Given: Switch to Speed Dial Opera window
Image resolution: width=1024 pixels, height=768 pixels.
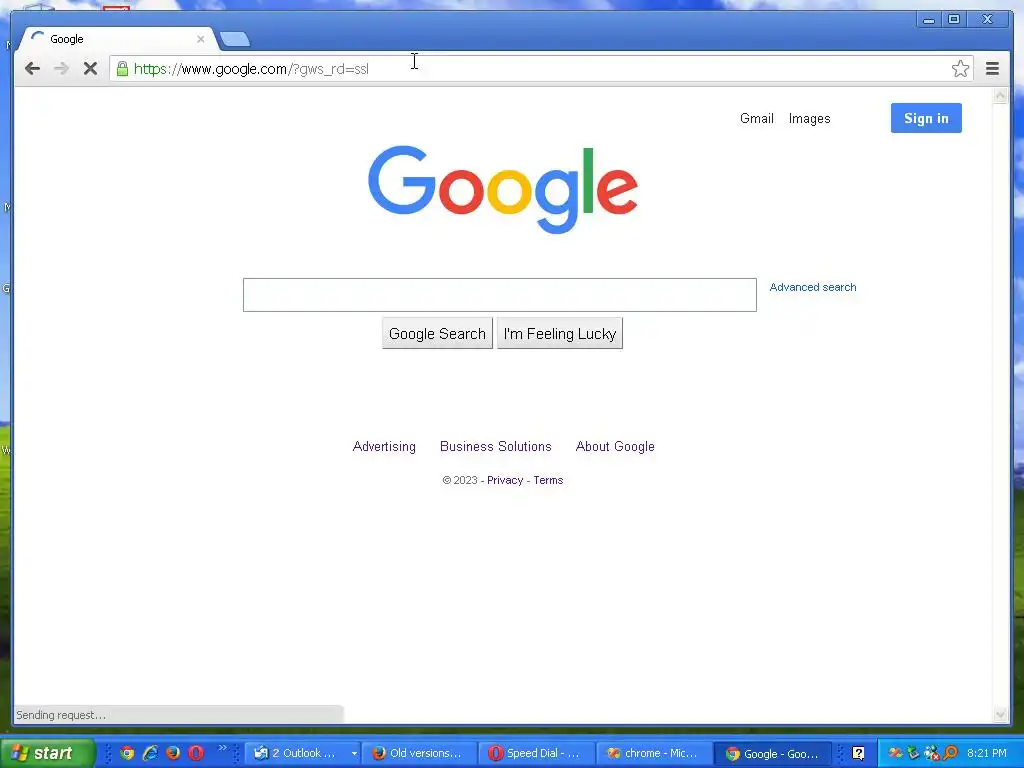Looking at the screenshot, I should (536, 753).
